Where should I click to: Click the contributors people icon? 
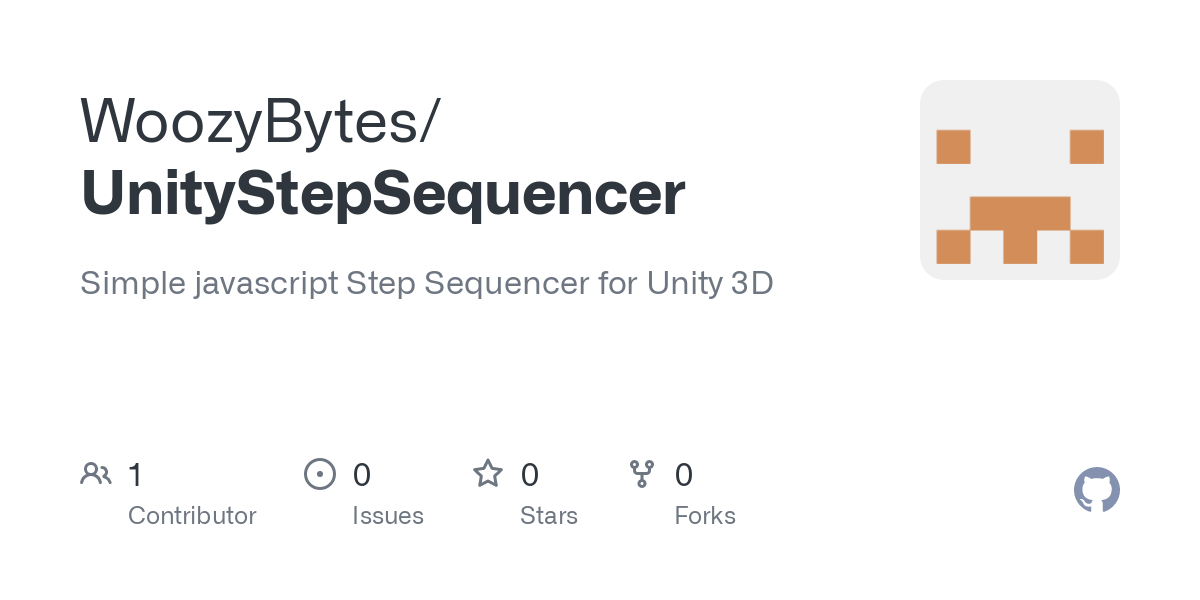[96, 474]
